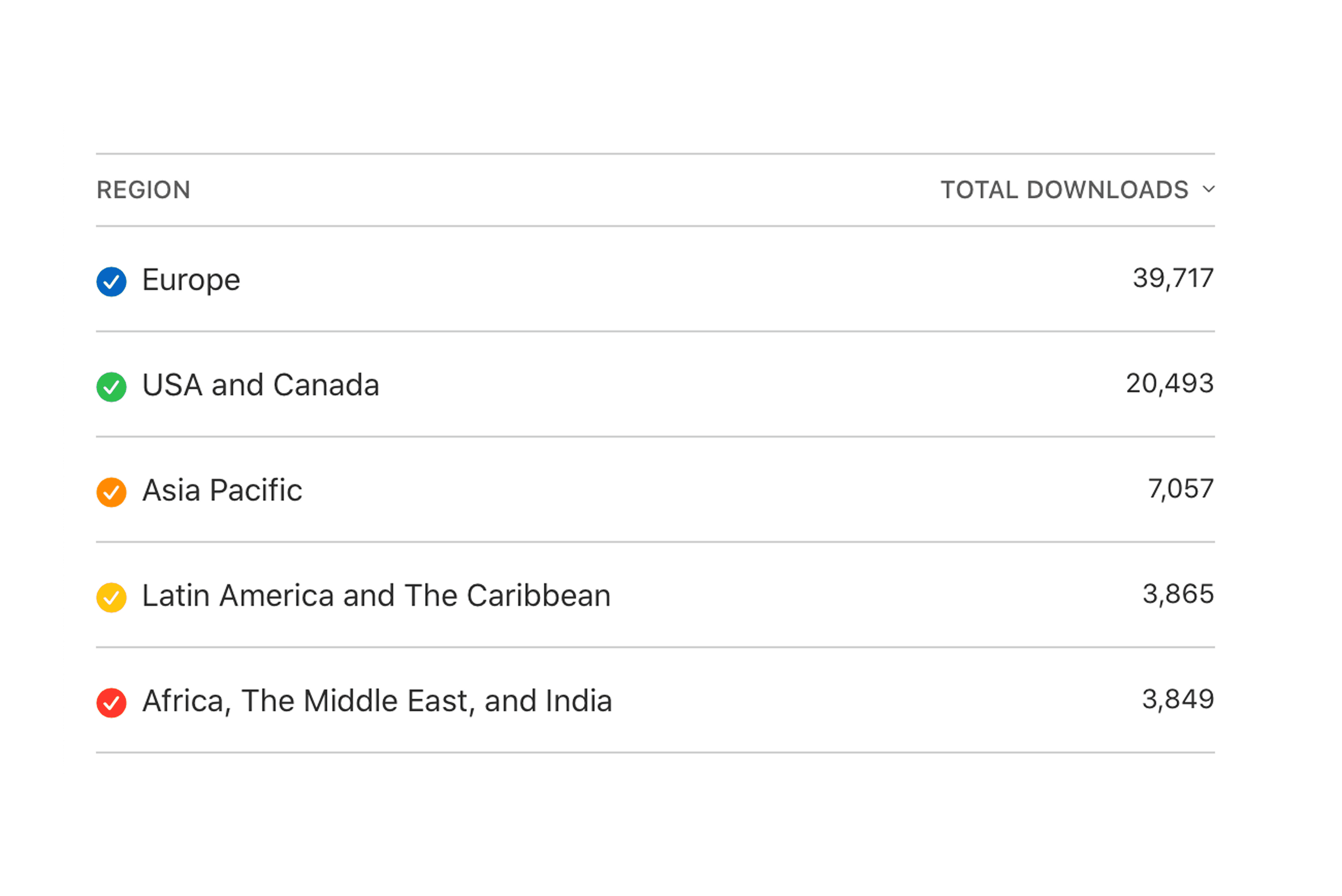Toggle the orange Asia Pacific checkmark
This screenshot has width=1342, height=896.
111,493
